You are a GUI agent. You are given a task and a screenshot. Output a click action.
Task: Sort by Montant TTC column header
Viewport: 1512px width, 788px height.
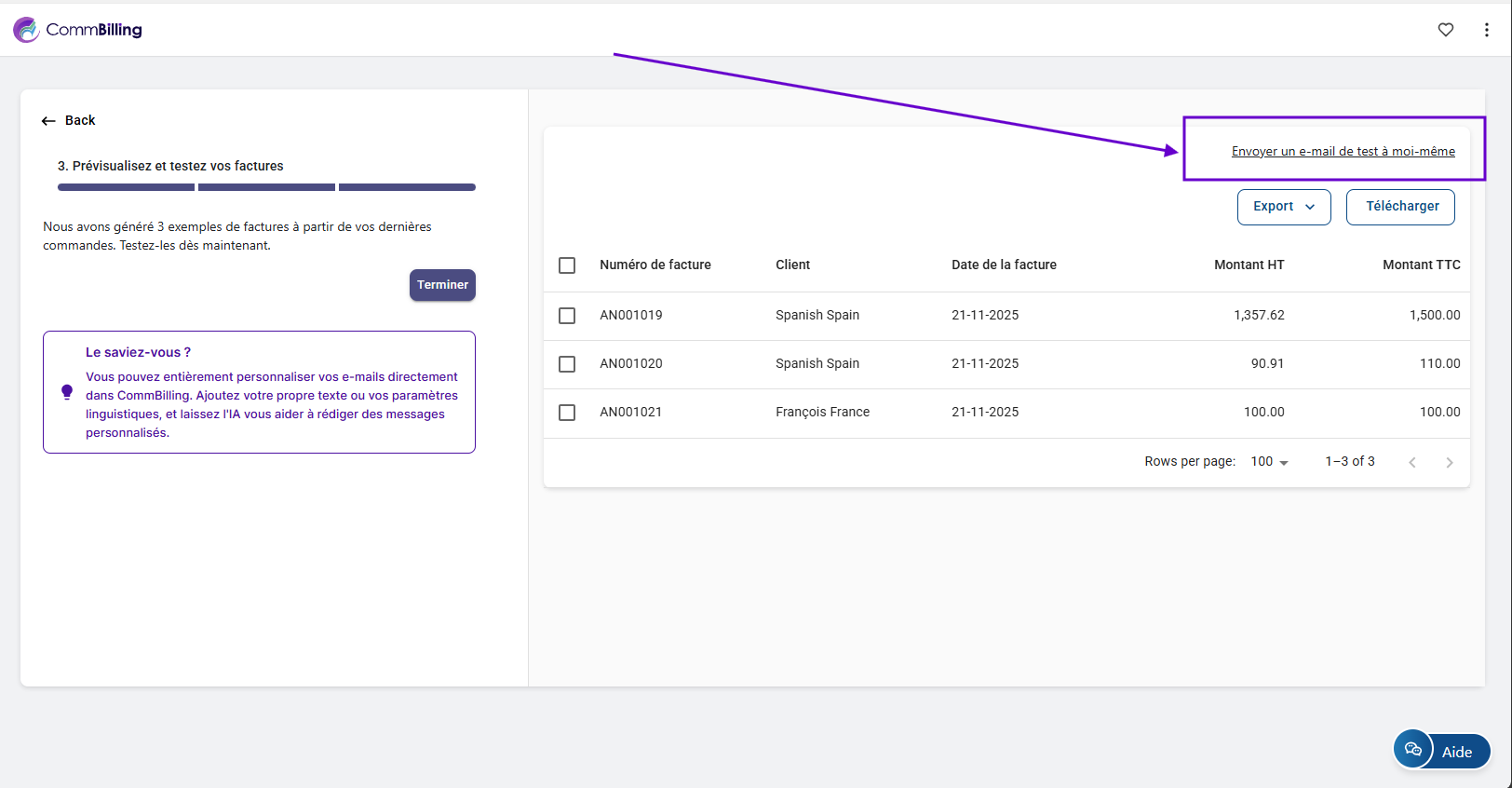(x=1421, y=265)
